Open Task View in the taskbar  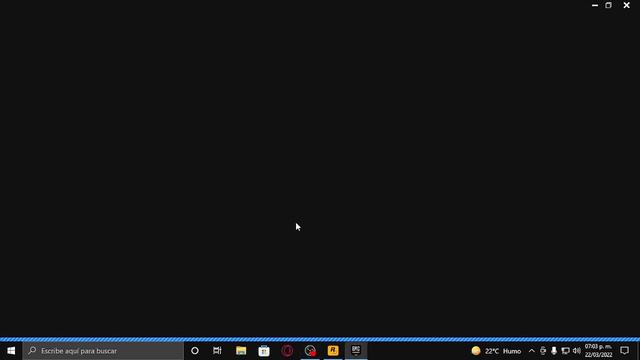click(217, 351)
